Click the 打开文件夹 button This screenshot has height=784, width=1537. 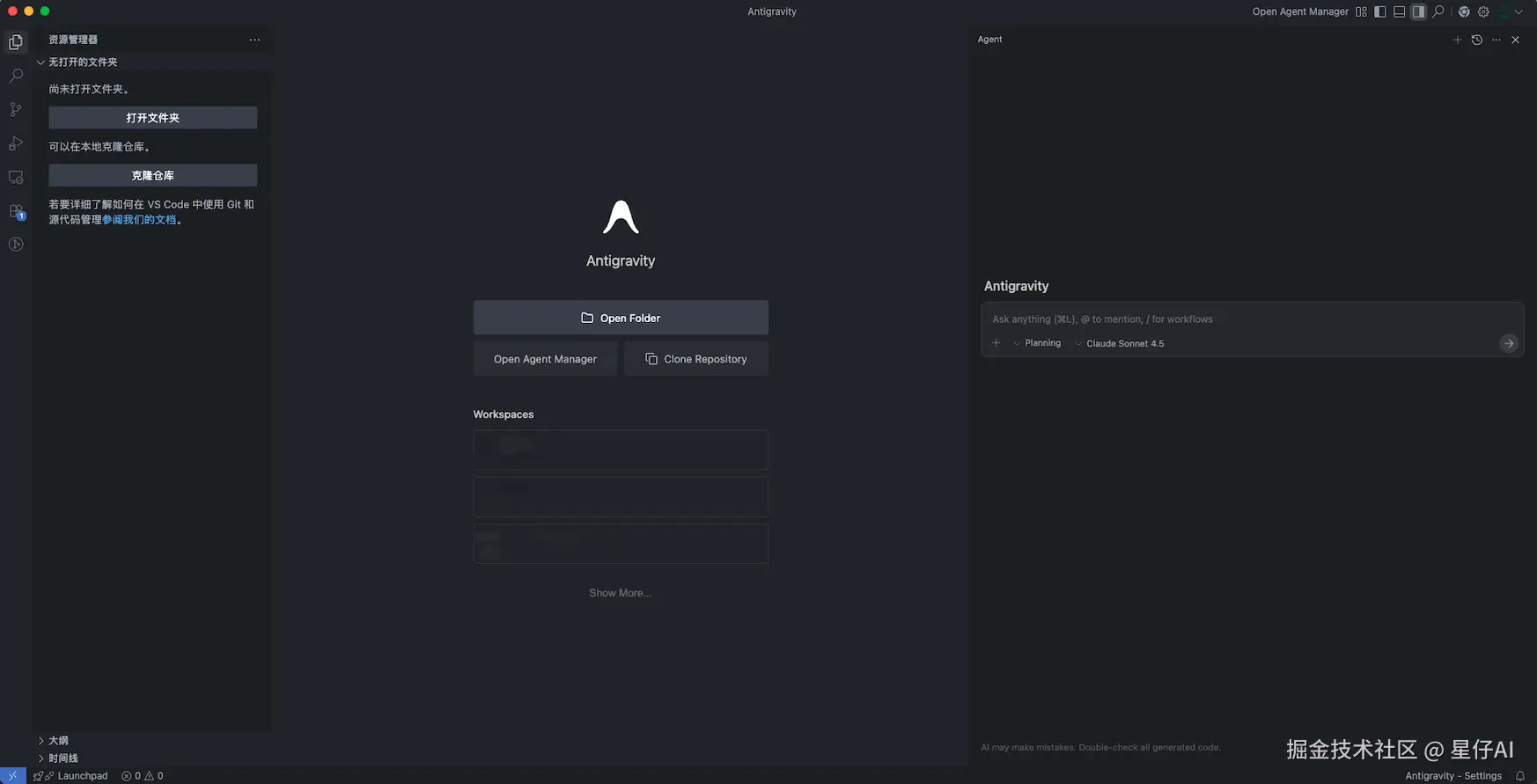click(x=153, y=118)
